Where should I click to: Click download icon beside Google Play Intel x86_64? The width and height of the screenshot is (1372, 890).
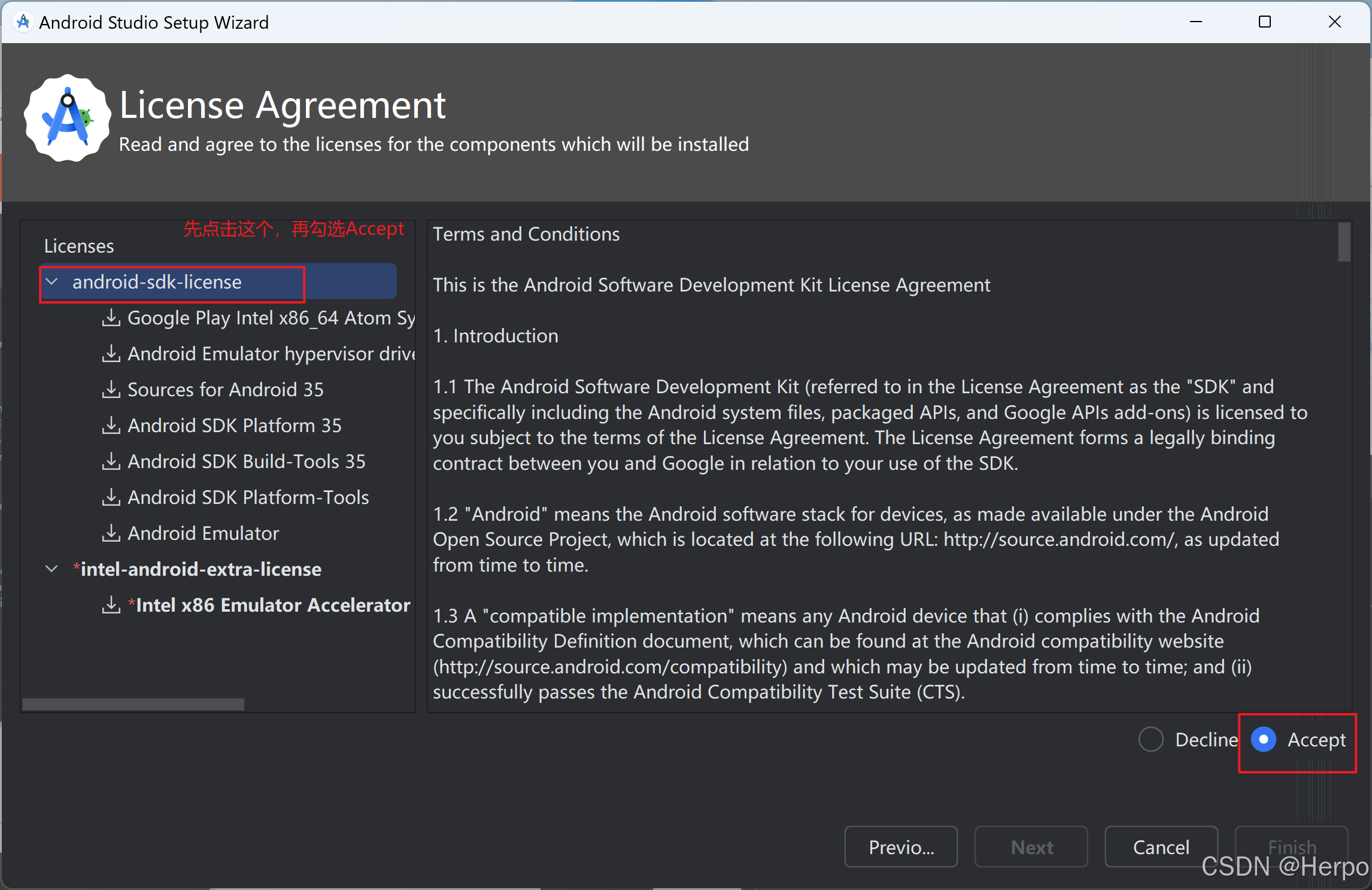tap(111, 318)
